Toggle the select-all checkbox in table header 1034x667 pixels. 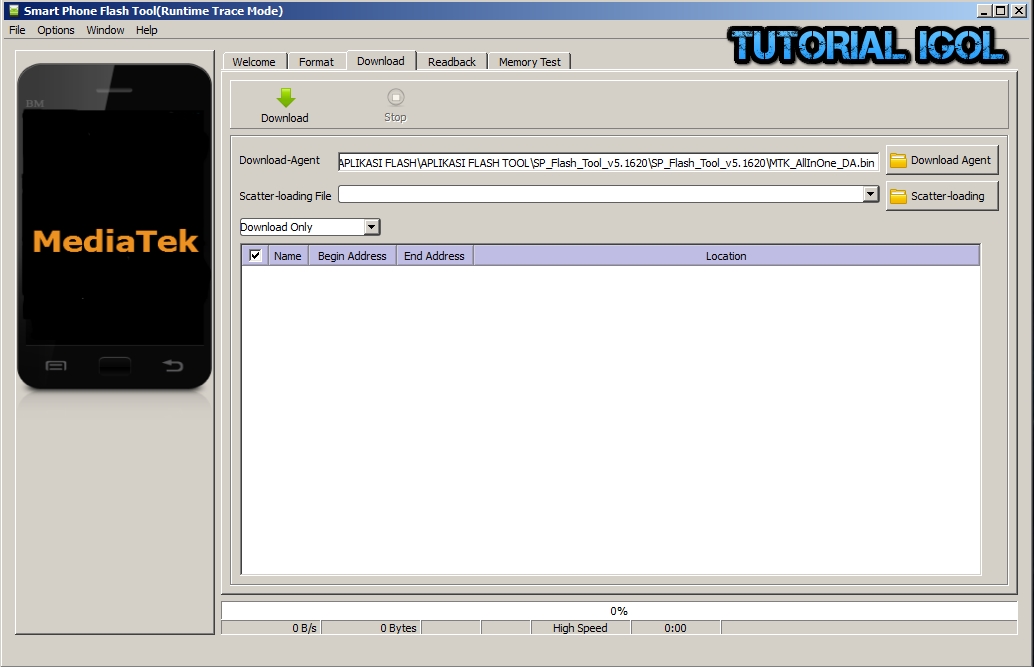[x=255, y=255]
